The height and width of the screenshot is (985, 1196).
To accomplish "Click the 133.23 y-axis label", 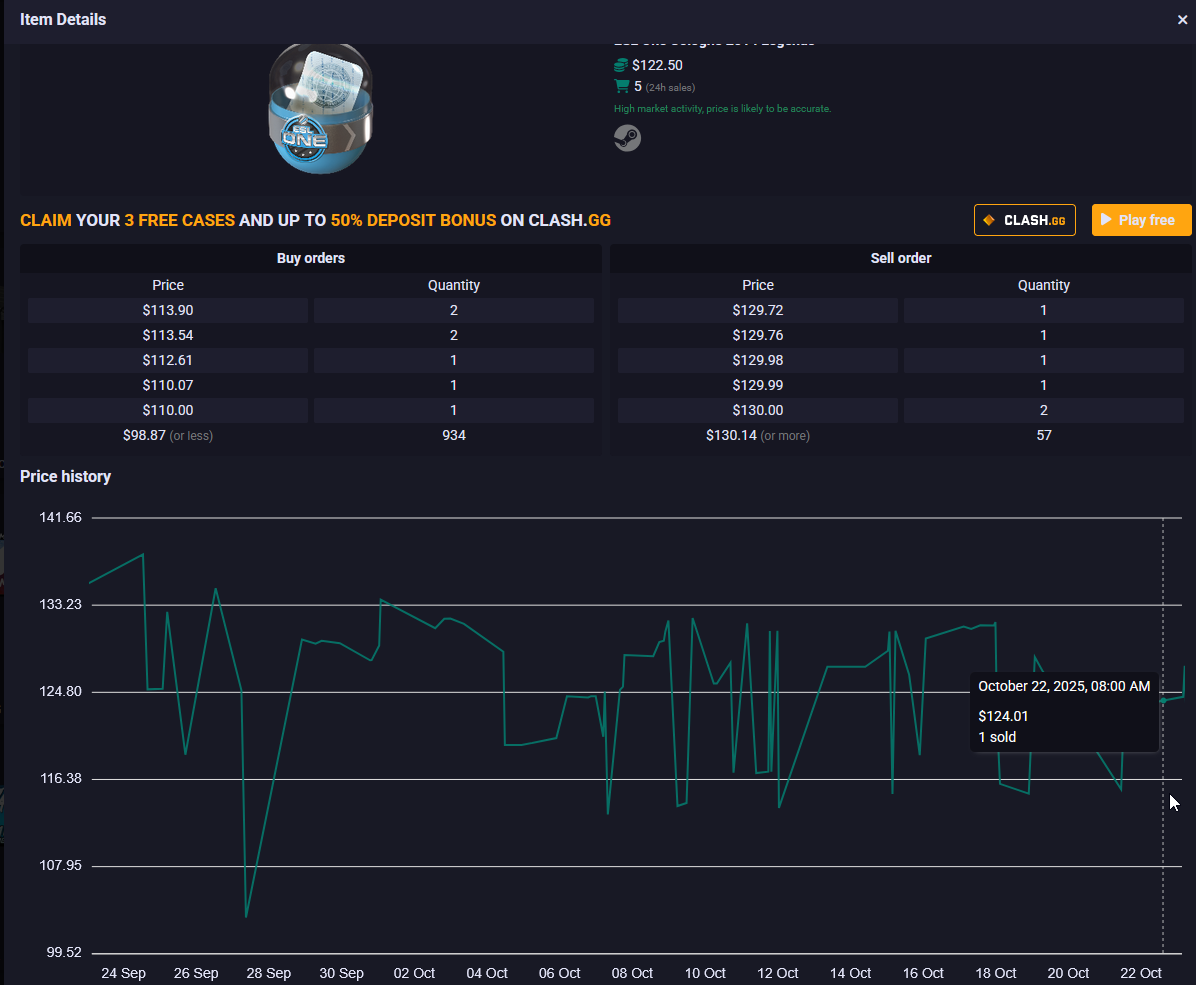I will (x=60, y=604).
